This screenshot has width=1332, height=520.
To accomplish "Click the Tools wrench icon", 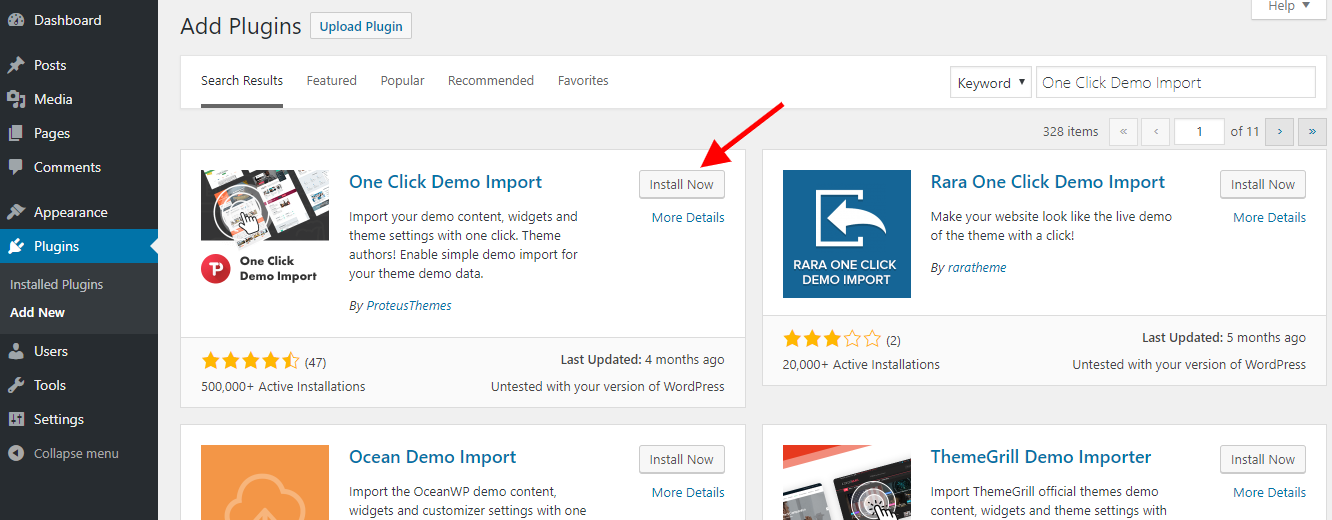I will pos(16,385).
